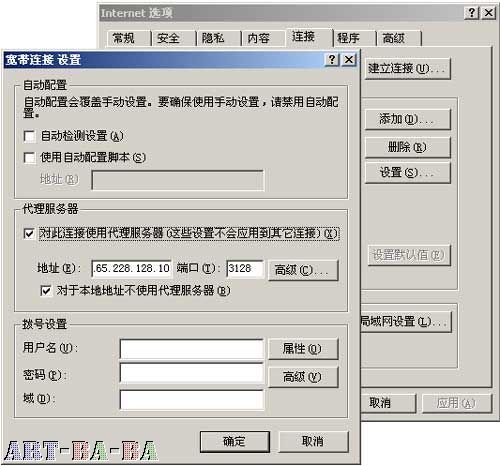Screen dimensions: 500x466
Task: Toggle 对于本地地址不使用代理服务器 checkbox
Action: [46, 291]
